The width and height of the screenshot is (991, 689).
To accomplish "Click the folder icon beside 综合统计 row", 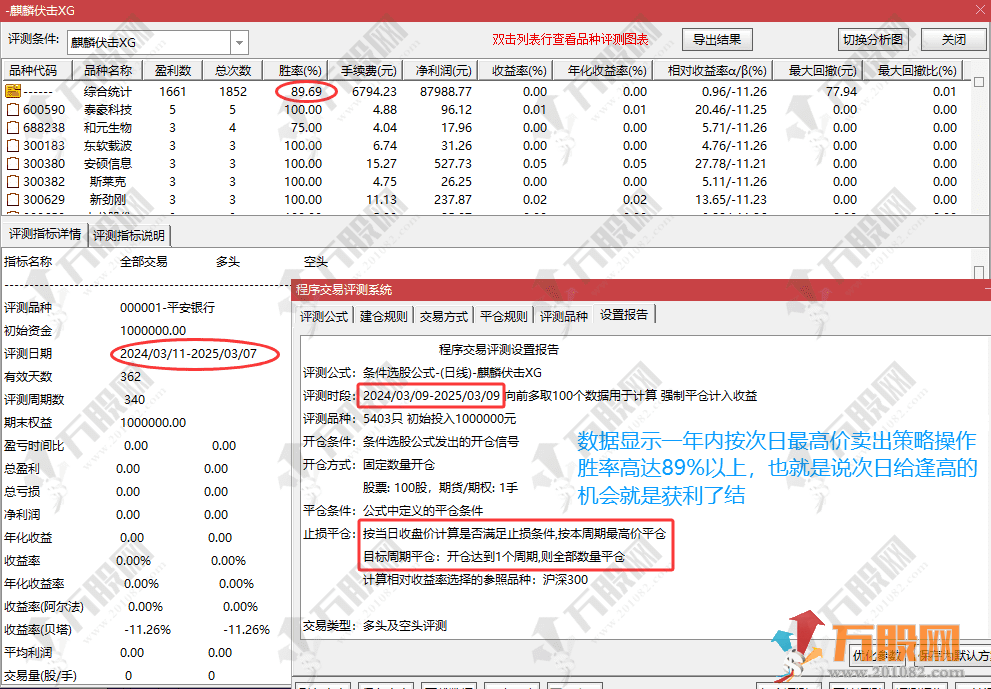I will [x=13, y=91].
